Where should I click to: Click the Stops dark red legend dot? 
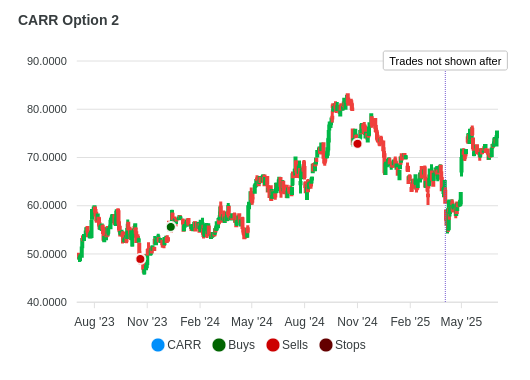coord(326,345)
